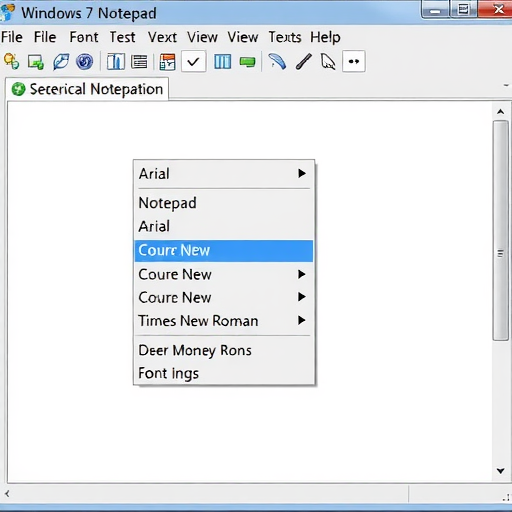Click the green rectangle toolbar icon

coord(247,62)
